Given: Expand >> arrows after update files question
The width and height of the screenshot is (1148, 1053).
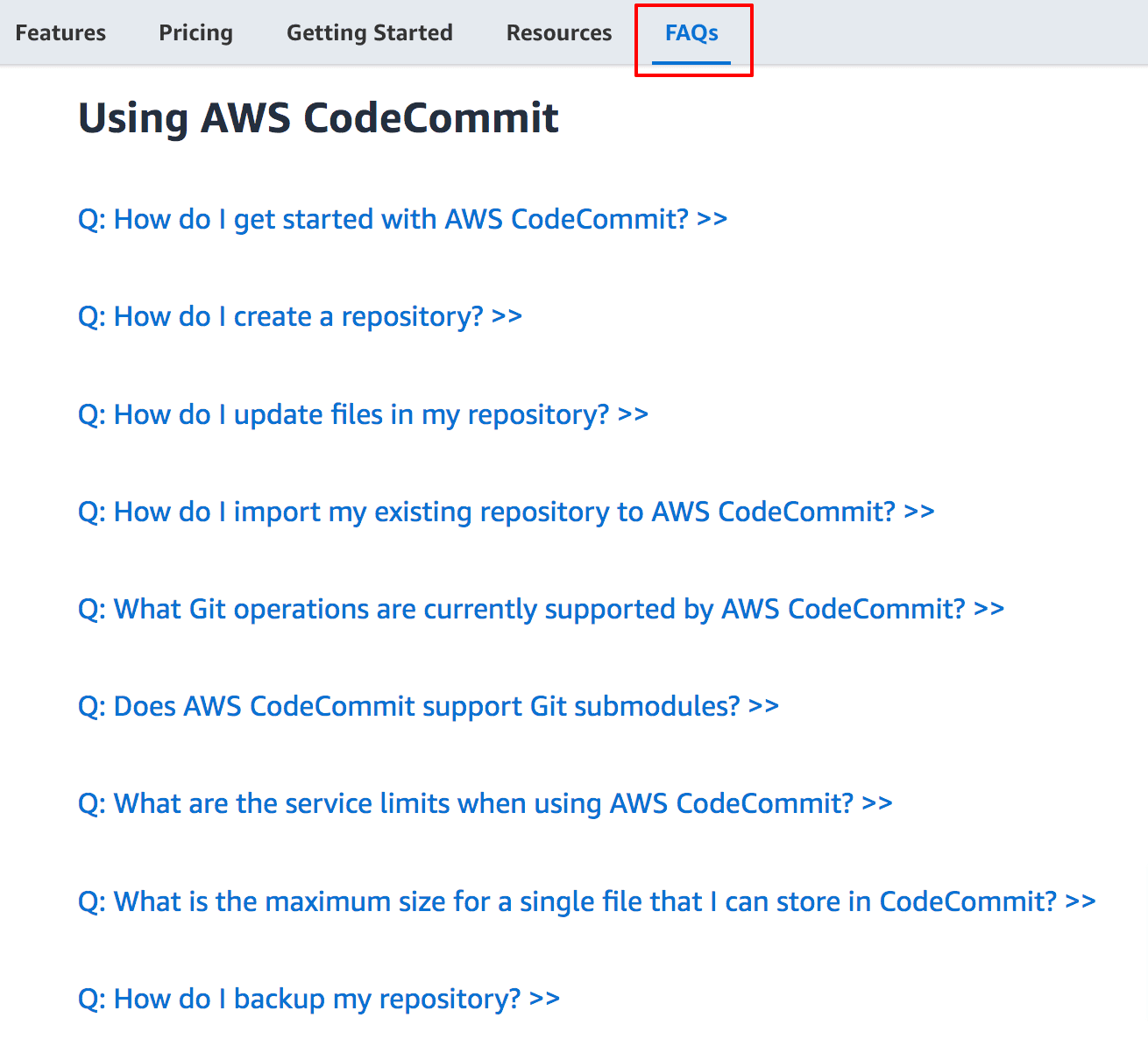Looking at the screenshot, I should coord(633,414).
